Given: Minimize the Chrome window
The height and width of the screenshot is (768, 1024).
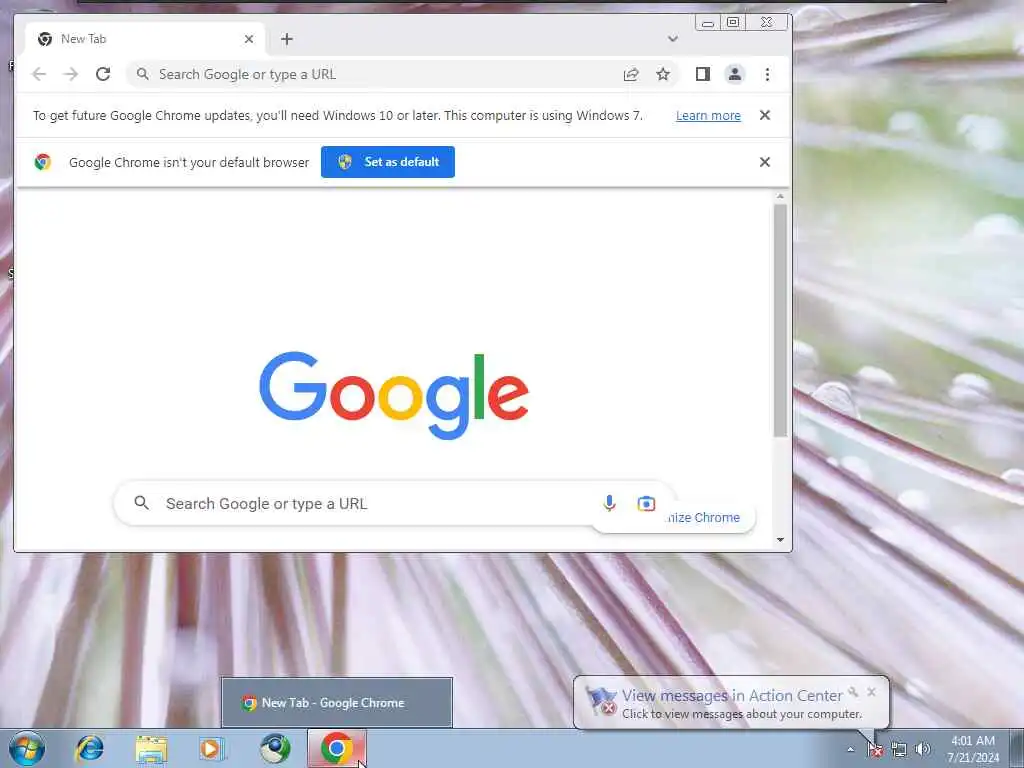Looking at the screenshot, I should coord(708,23).
